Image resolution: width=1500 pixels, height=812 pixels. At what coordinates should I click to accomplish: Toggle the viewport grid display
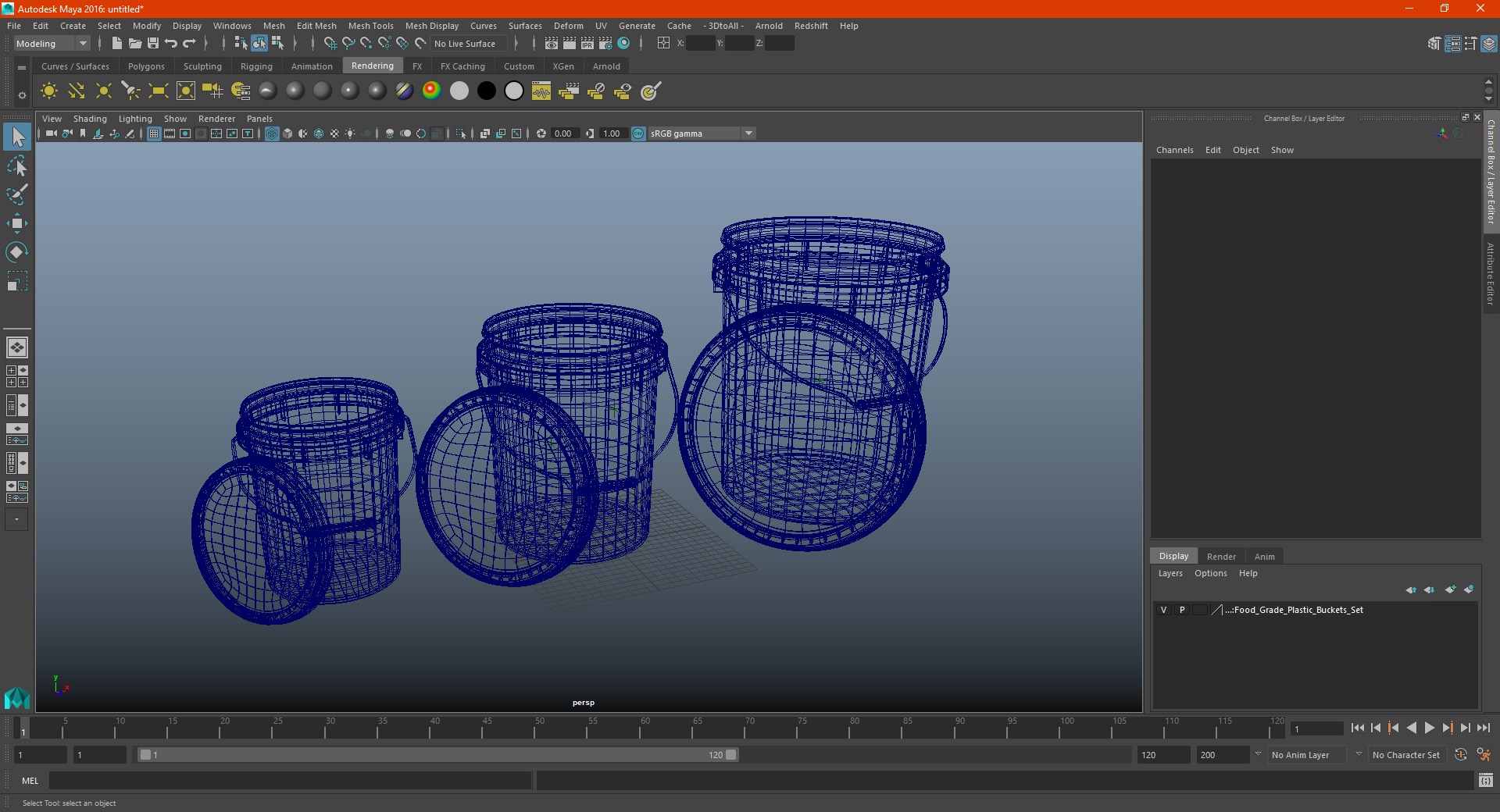[x=154, y=134]
